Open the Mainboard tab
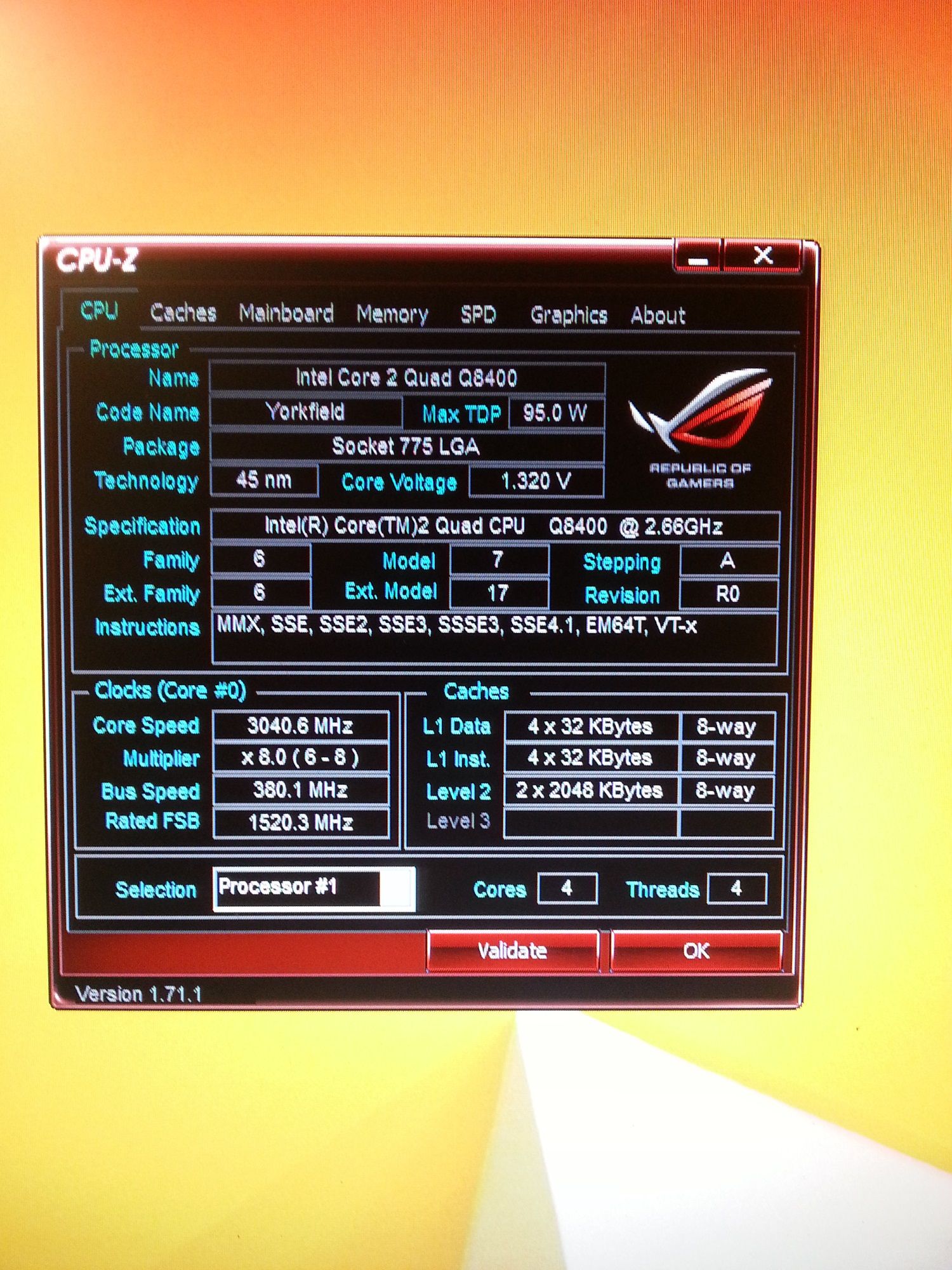952x1270 pixels. pyautogui.click(x=286, y=314)
